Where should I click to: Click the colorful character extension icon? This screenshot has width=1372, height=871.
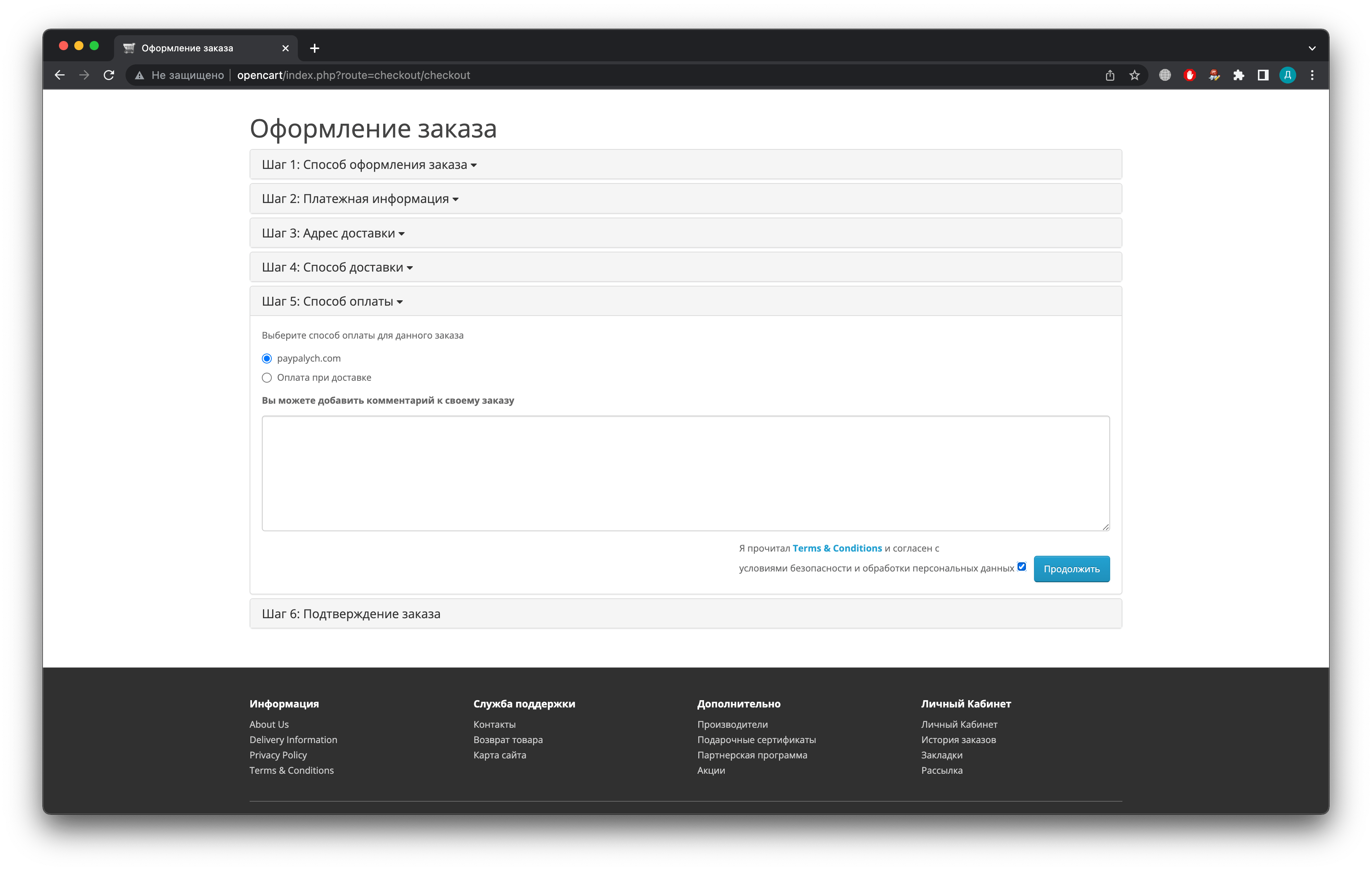pyautogui.click(x=1214, y=75)
